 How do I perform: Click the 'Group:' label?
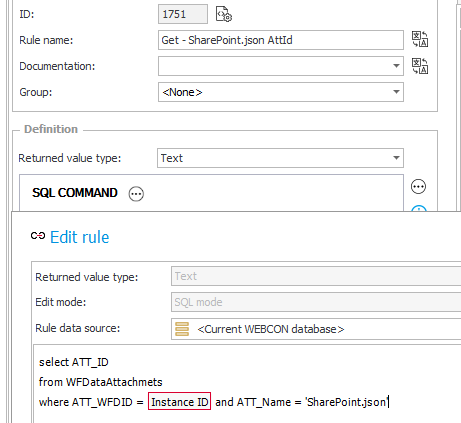[x=36, y=92]
